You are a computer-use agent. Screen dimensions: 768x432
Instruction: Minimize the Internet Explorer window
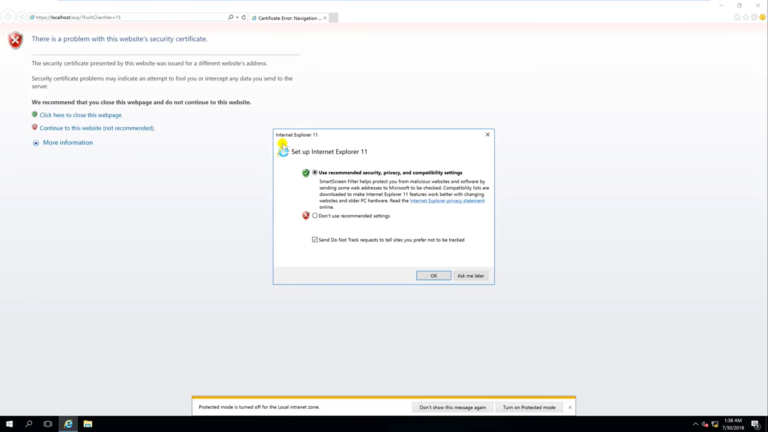click(721, 5)
